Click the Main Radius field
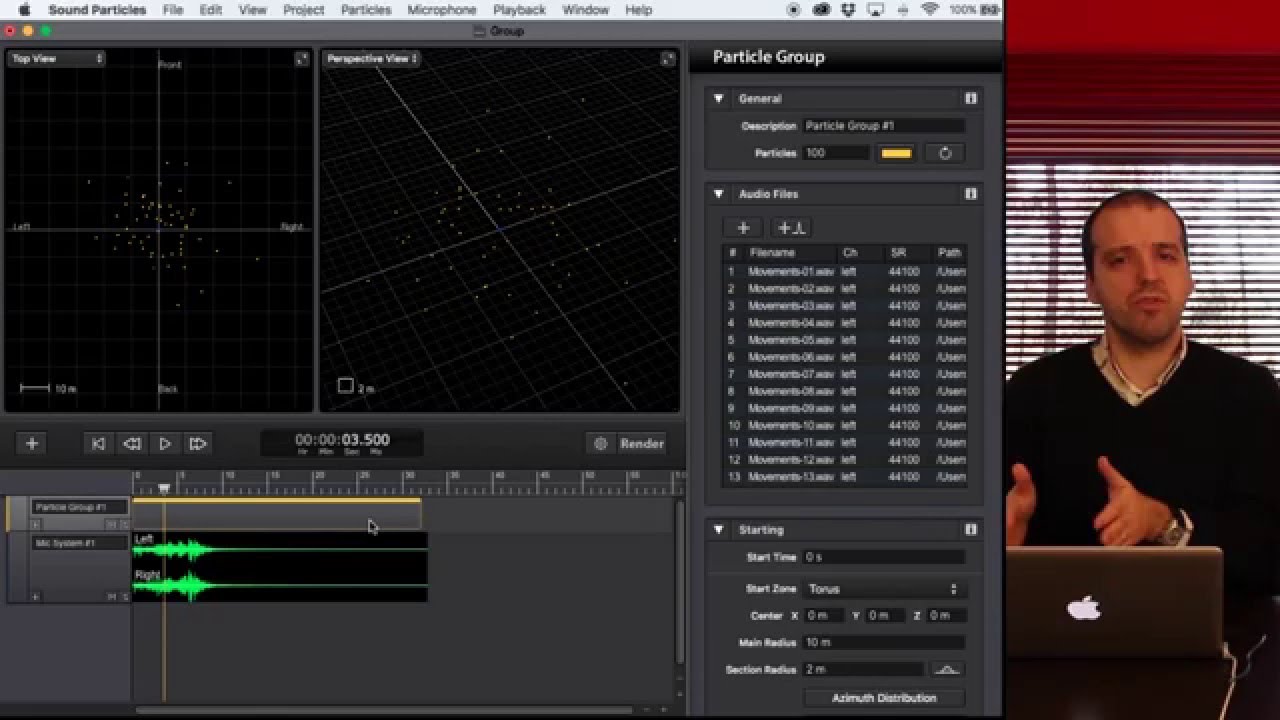 click(884, 642)
